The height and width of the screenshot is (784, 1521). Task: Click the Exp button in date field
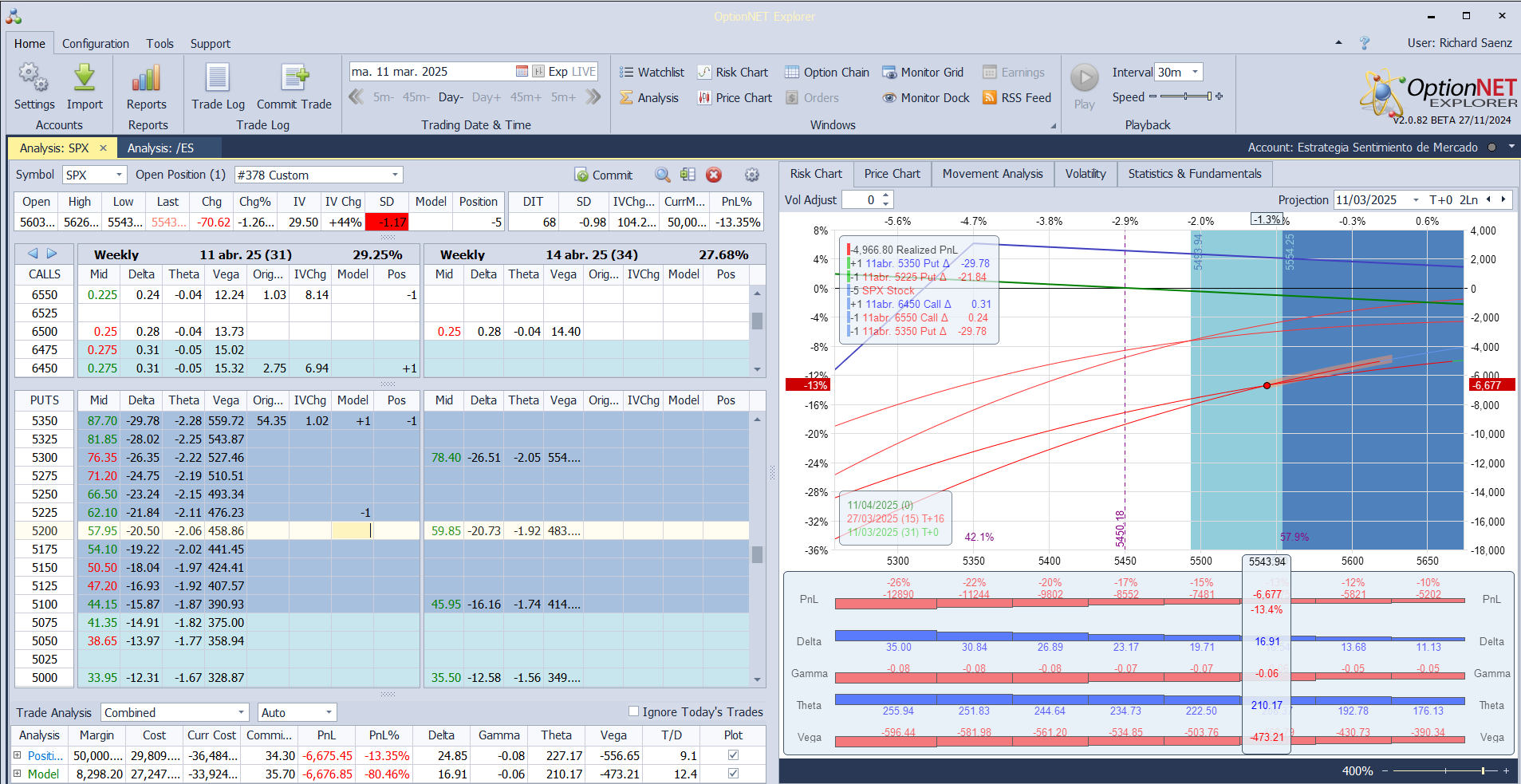coord(558,71)
